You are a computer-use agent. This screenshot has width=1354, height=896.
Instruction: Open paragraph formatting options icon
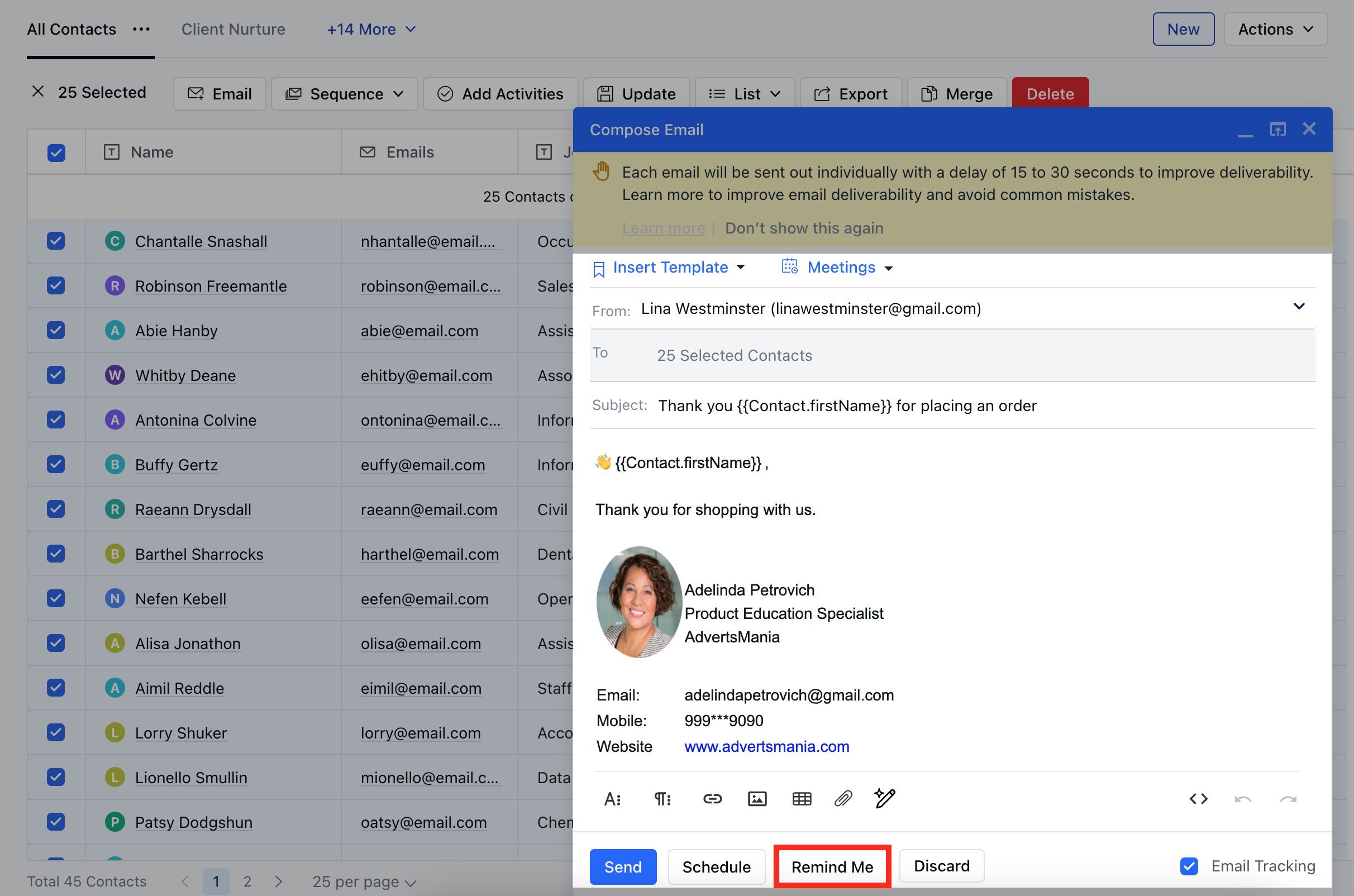coord(662,798)
